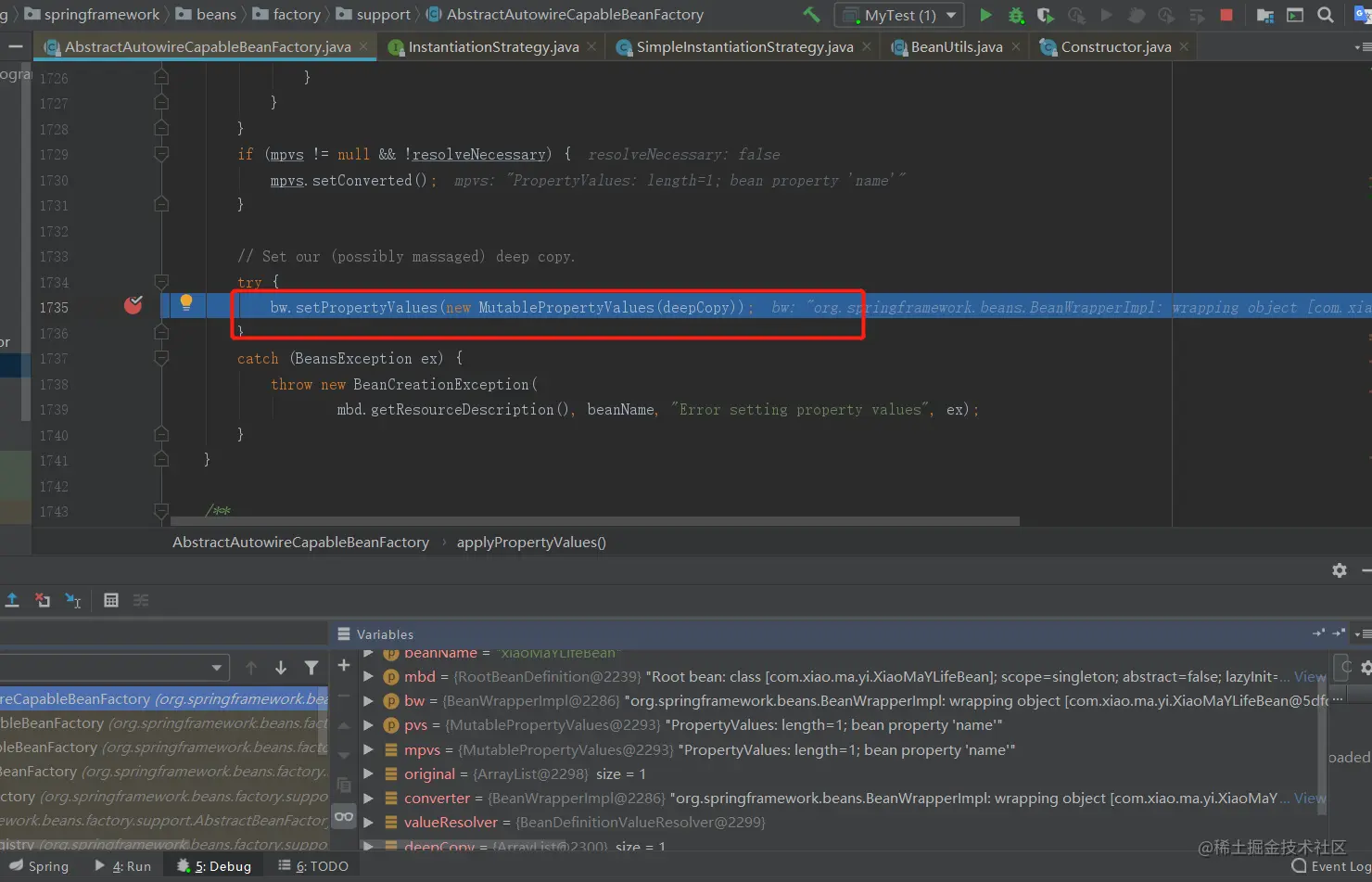This screenshot has width=1372, height=882.
Task: Collapse the catch block fold marker on line 1737
Action: (x=161, y=358)
